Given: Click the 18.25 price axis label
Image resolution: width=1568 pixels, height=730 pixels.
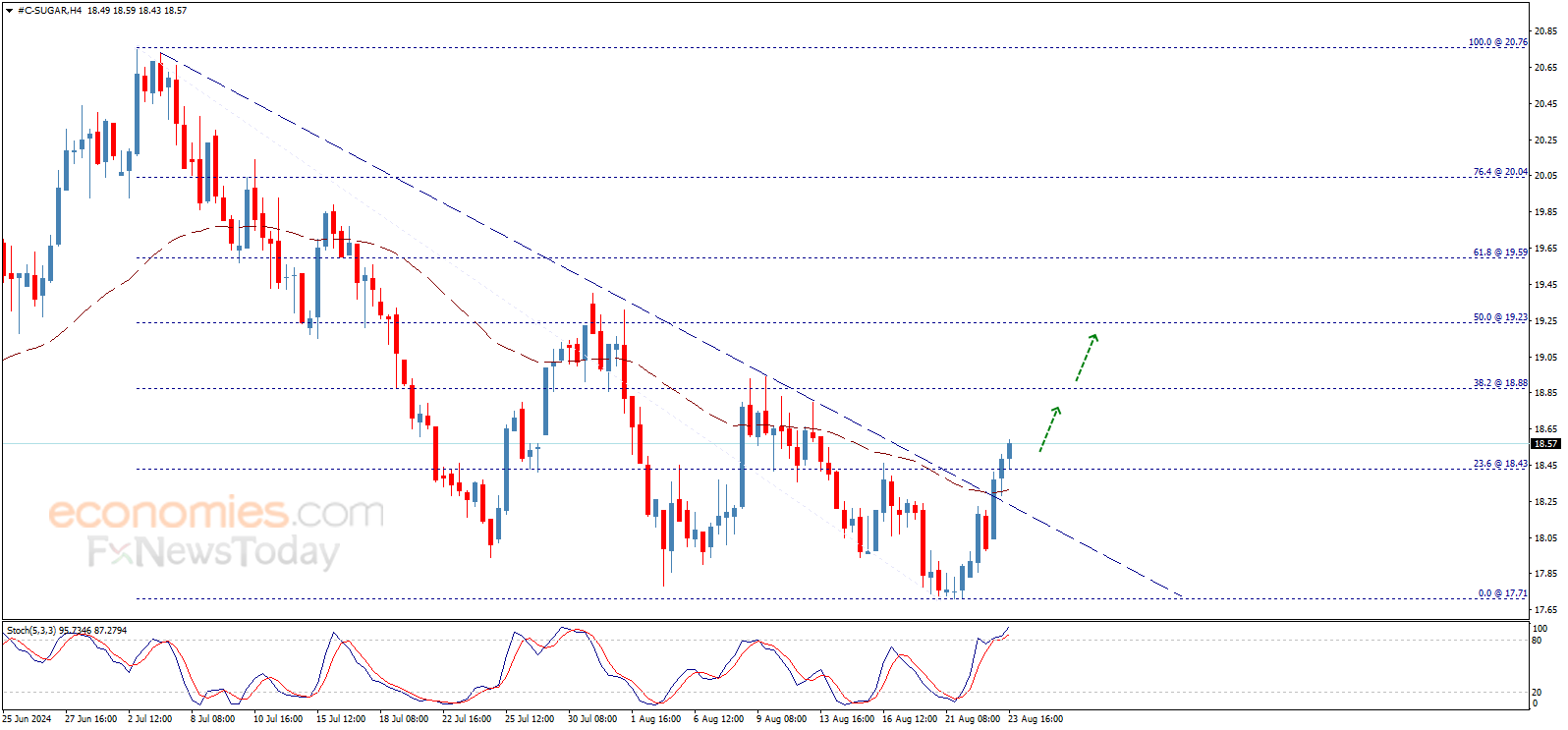Looking at the screenshot, I should (x=1545, y=502).
